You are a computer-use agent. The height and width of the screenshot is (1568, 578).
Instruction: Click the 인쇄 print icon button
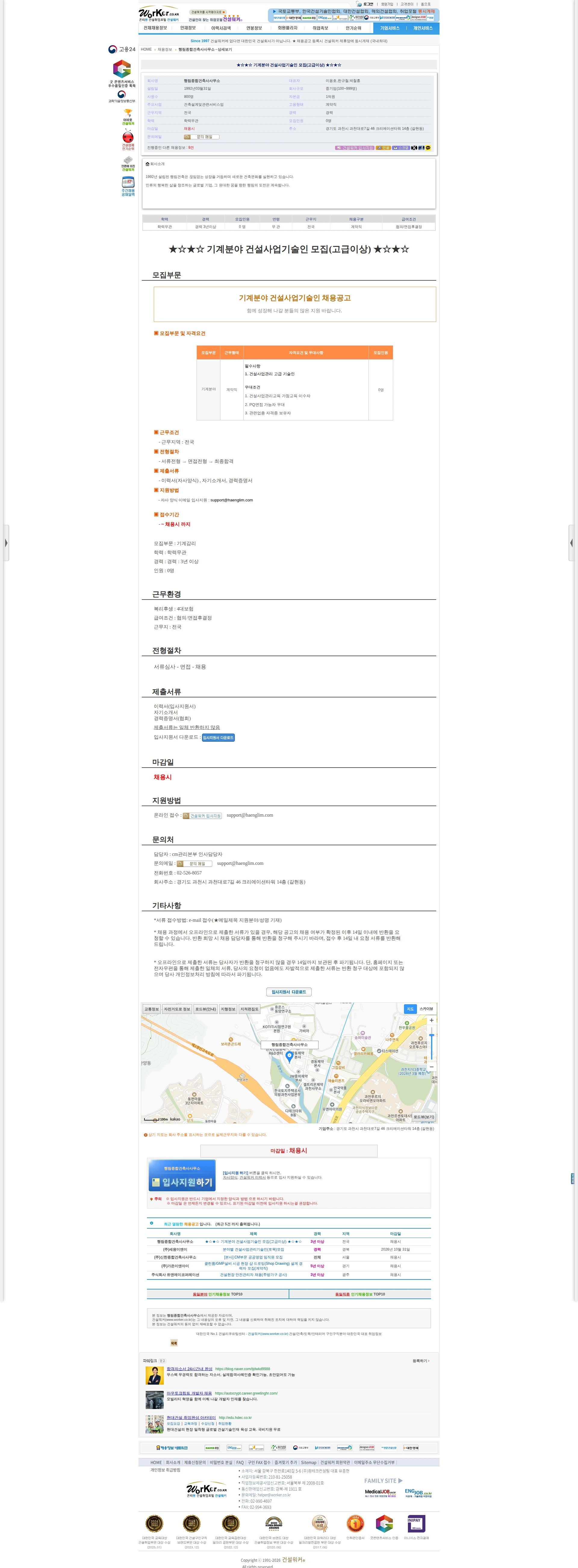click(383, 148)
